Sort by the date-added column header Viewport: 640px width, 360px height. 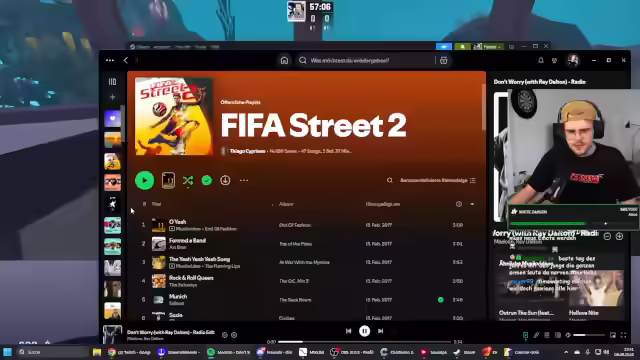(383, 204)
